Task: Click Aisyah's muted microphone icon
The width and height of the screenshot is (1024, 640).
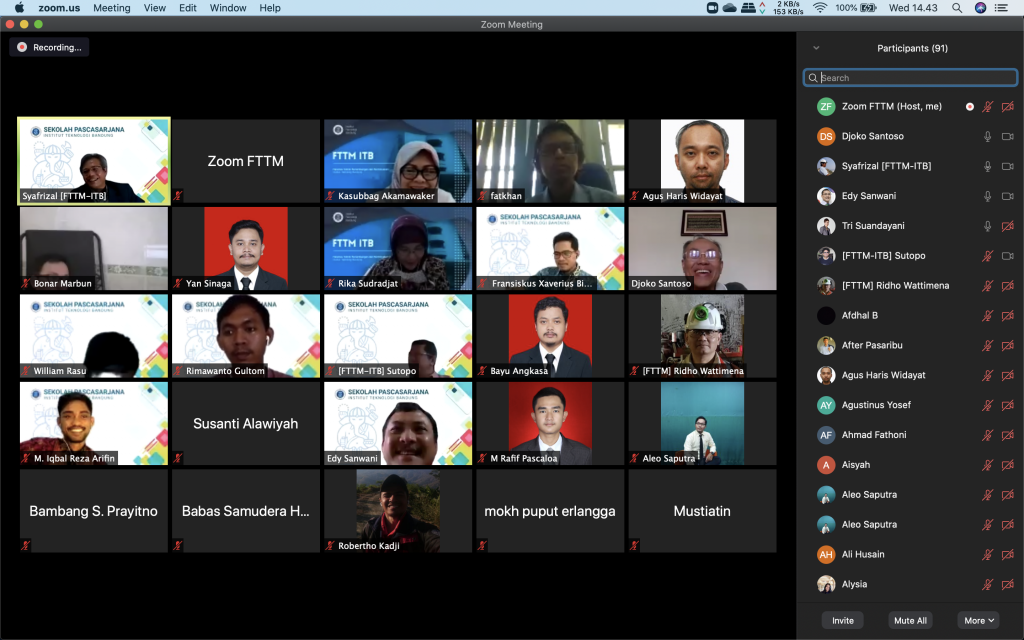Action: pos(987,465)
